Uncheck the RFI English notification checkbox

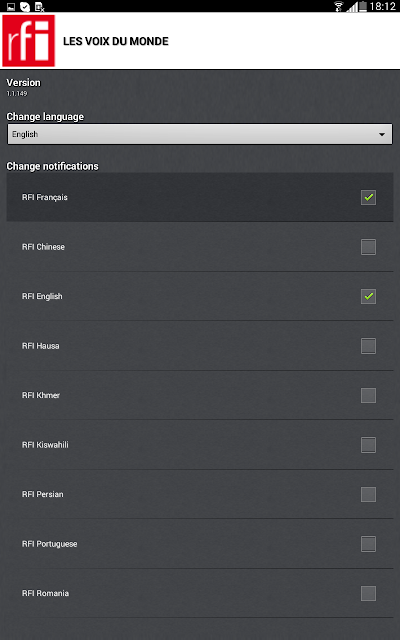click(x=368, y=296)
